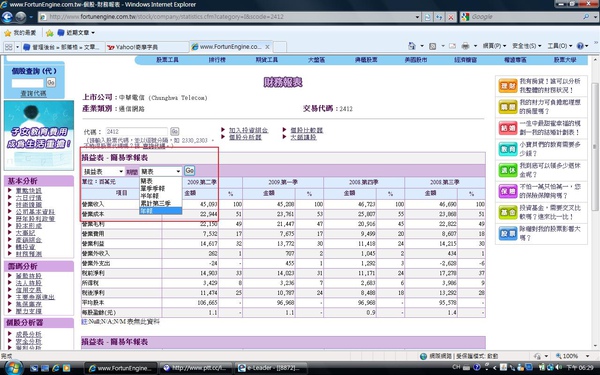The width and height of the screenshot is (600, 375).
Task: Open the Print icon in the command bar
Action: (x=465, y=46)
